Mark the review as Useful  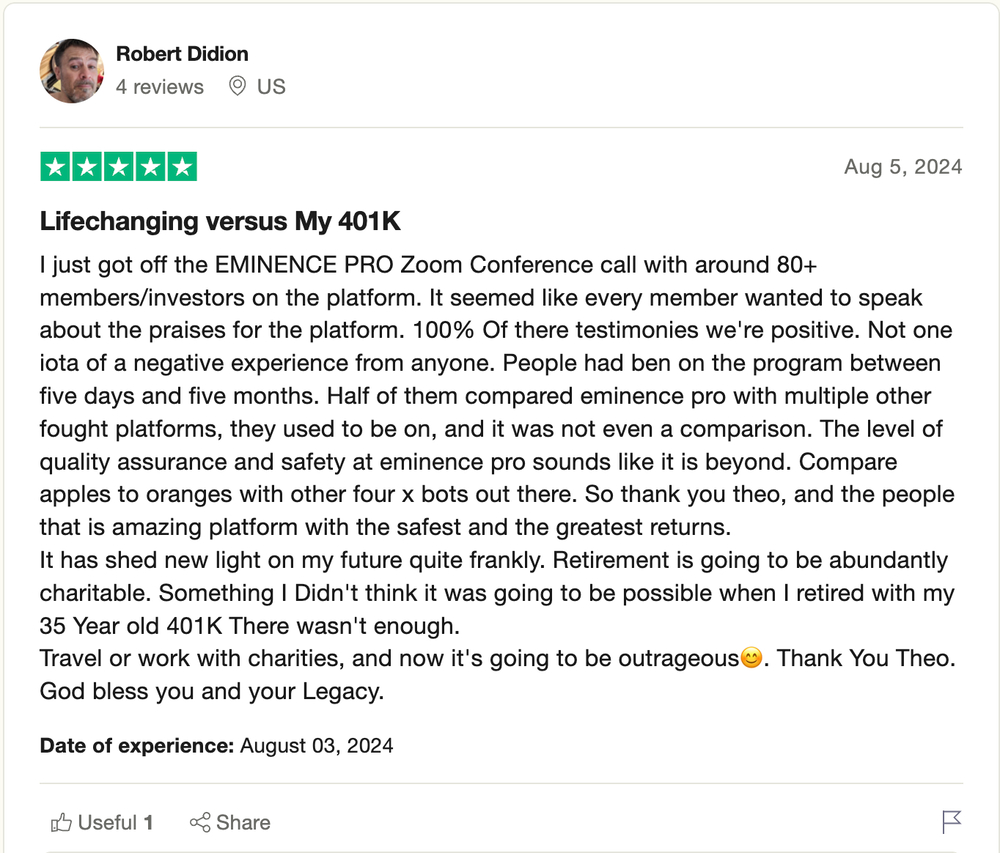[x=102, y=822]
